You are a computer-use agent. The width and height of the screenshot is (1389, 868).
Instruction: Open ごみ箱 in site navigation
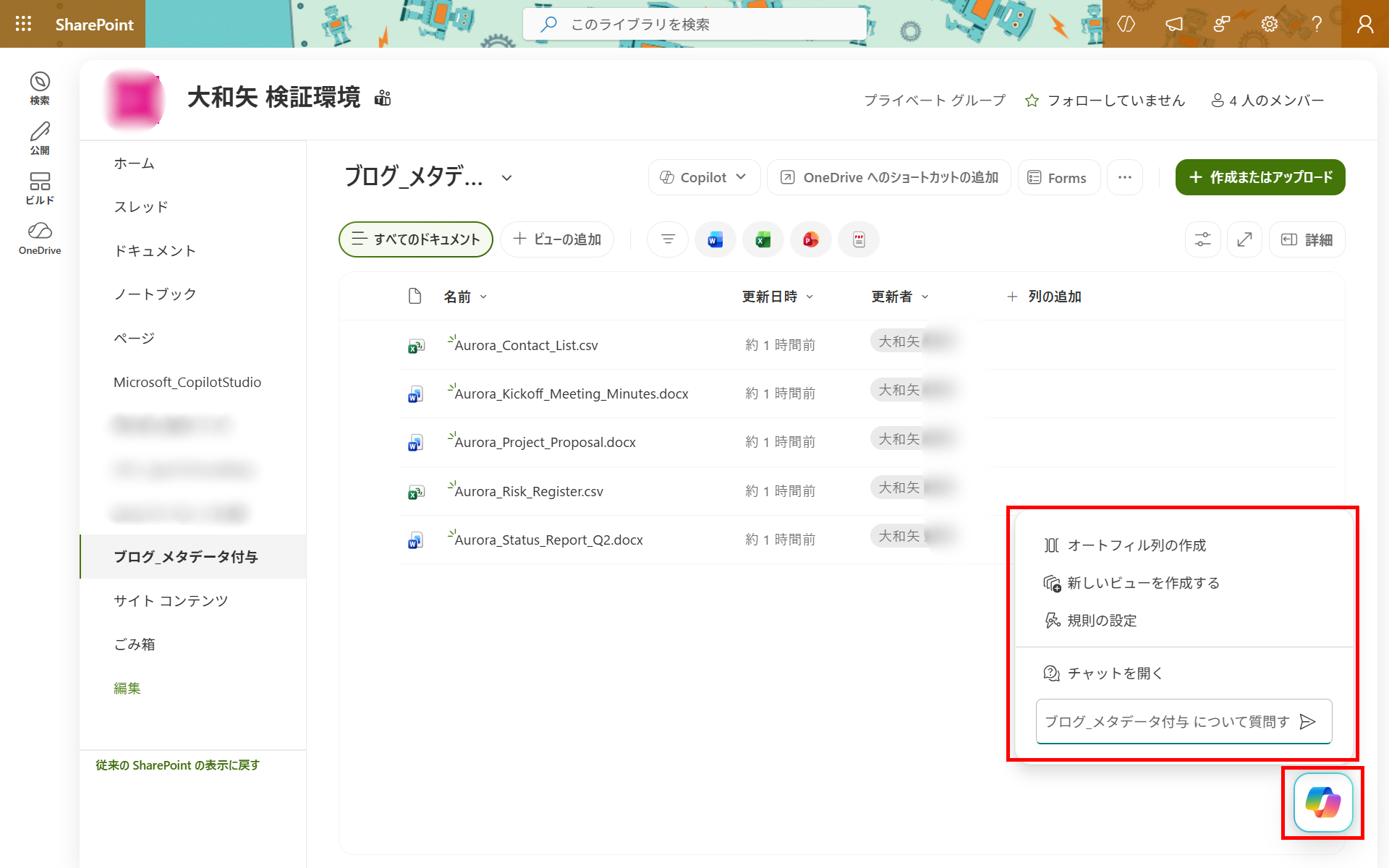[135, 644]
